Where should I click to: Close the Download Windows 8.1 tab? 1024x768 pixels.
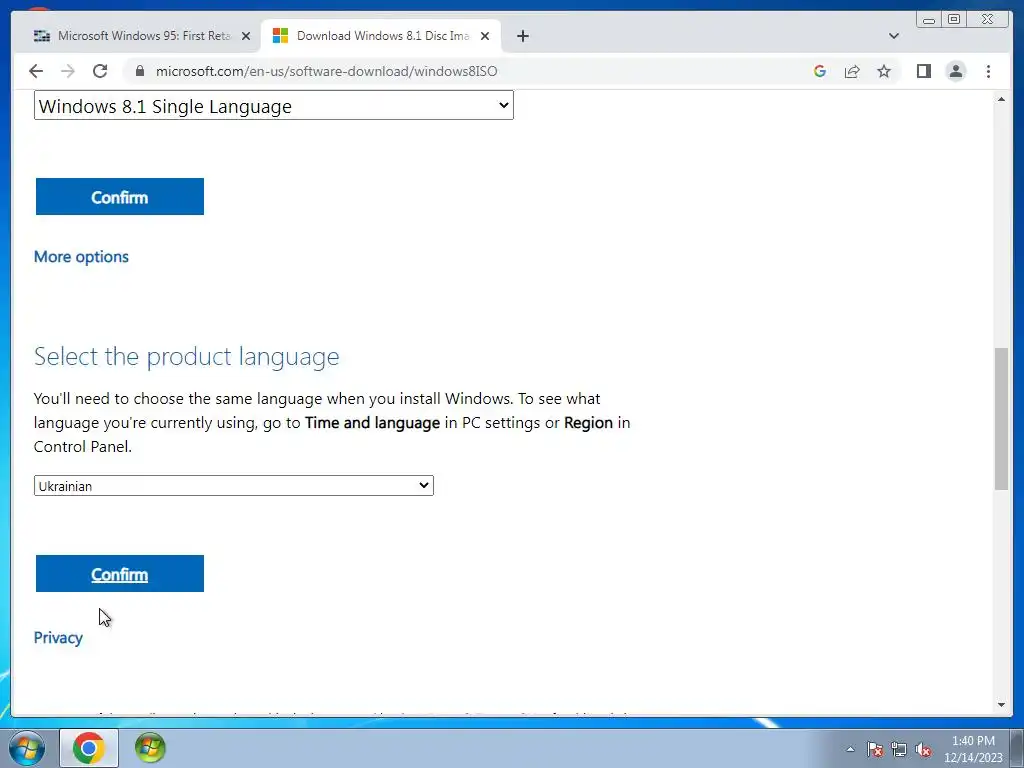[x=485, y=36]
